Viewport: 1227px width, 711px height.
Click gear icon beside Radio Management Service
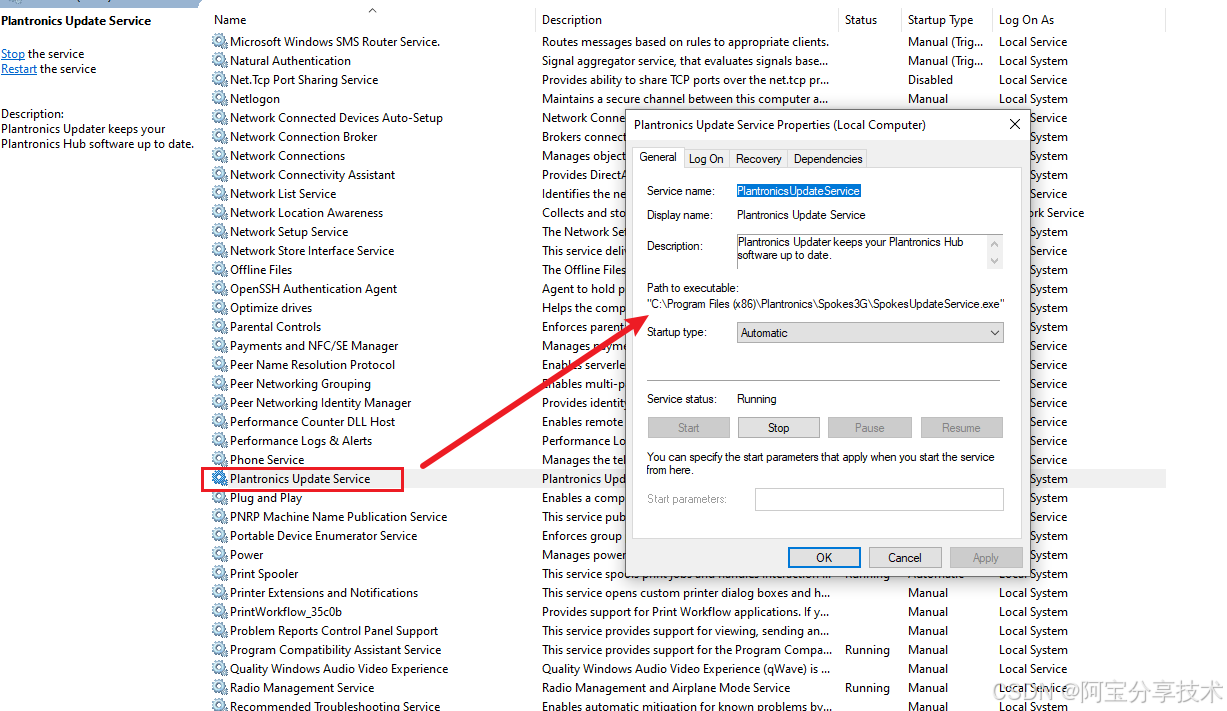tap(220, 688)
